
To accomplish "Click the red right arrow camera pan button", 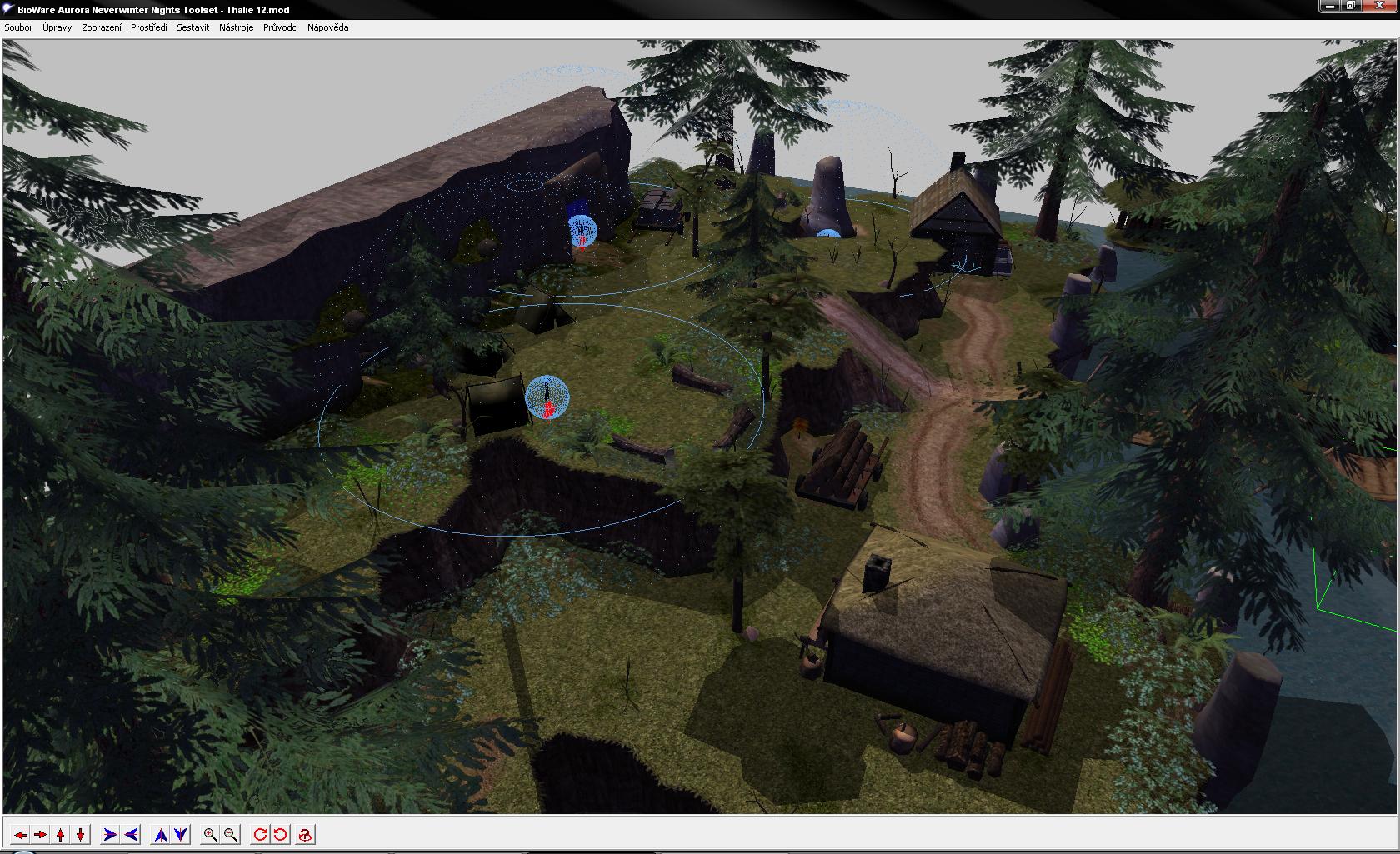I will (40, 834).
